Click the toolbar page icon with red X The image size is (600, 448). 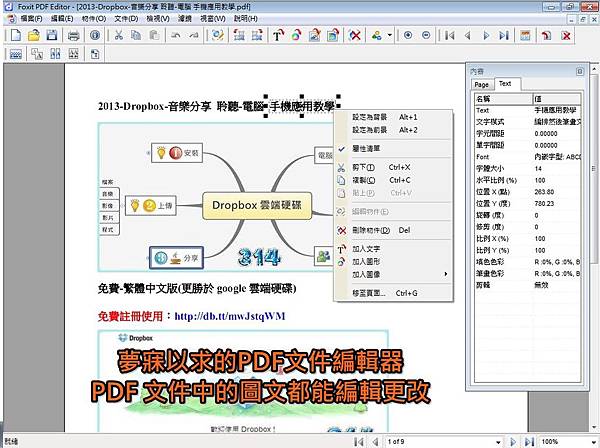pyautogui.click(x=566, y=36)
